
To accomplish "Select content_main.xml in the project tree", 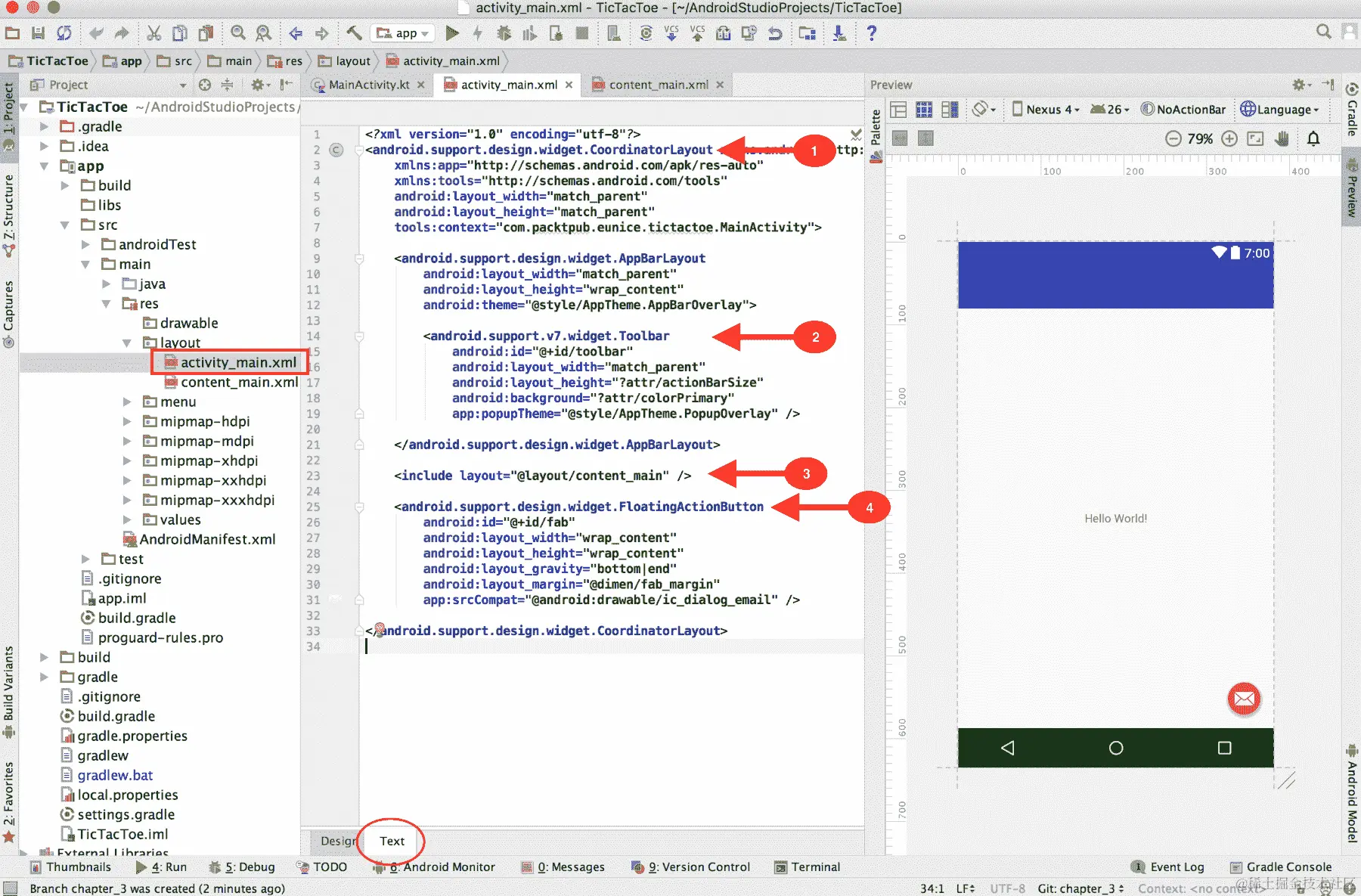I will [232, 383].
